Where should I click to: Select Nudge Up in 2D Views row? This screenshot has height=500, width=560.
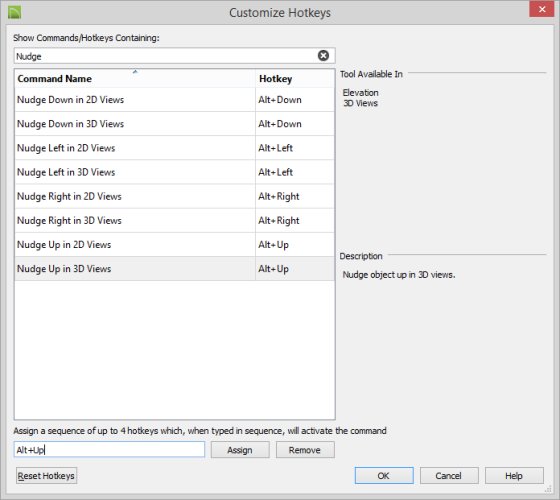pyautogui.click(x=175, y=245)
